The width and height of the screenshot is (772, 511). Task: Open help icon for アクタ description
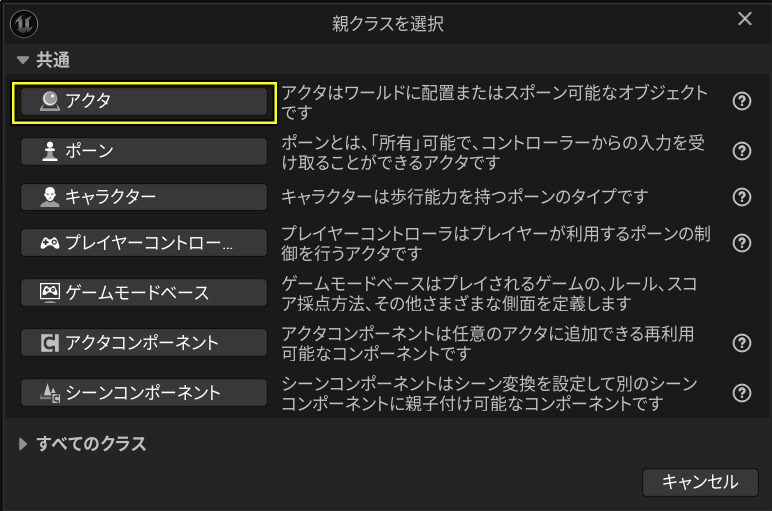pos(741,101)
